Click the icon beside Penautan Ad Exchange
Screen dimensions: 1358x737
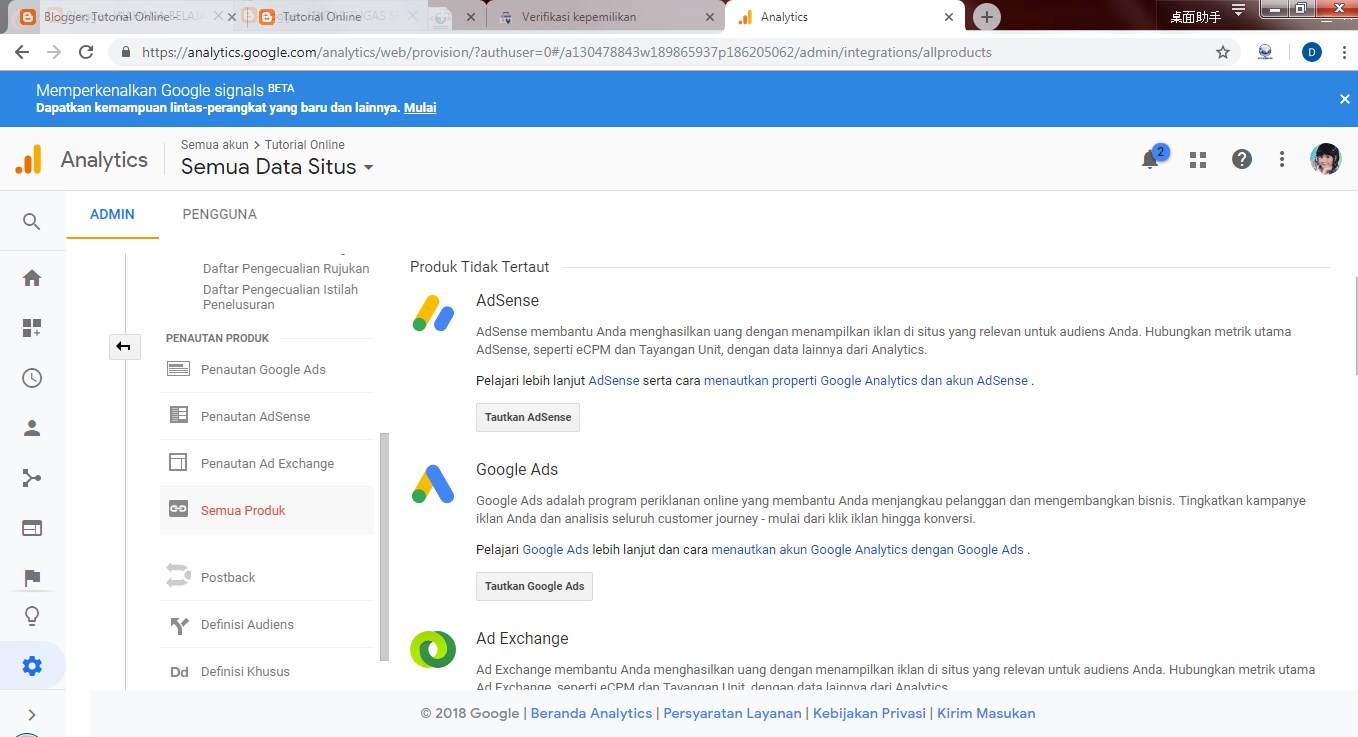pyautogui.click(x=179, y=462)
